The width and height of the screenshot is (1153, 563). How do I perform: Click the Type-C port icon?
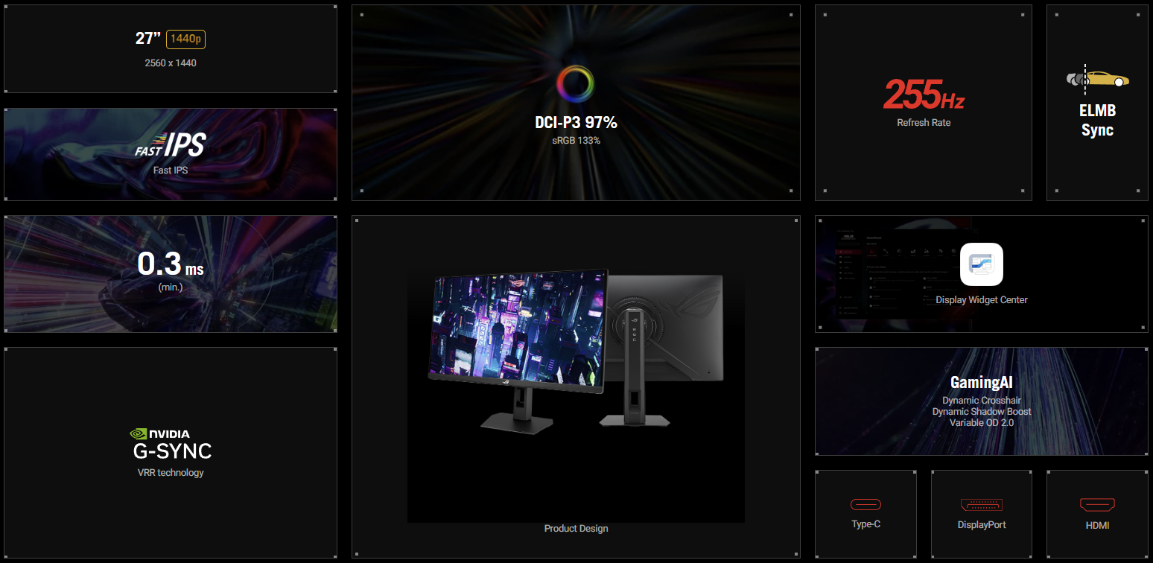pyautogui.click(x=865, y=505)
